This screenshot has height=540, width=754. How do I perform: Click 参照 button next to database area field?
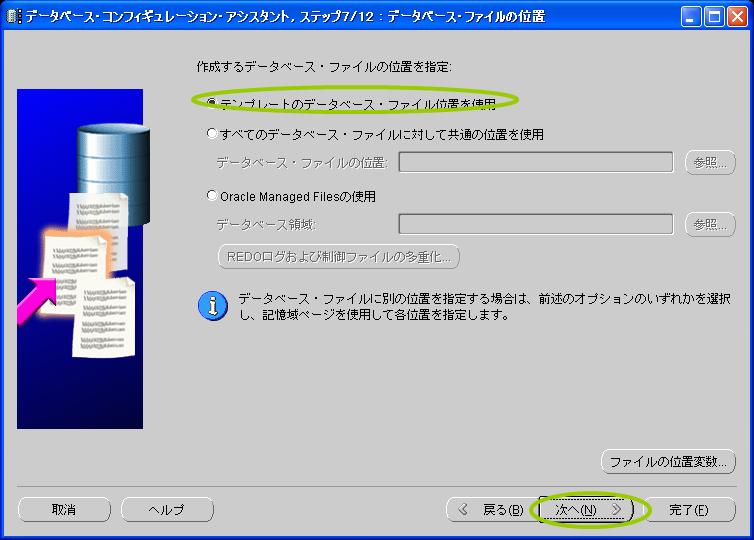[x=710, y=224]
